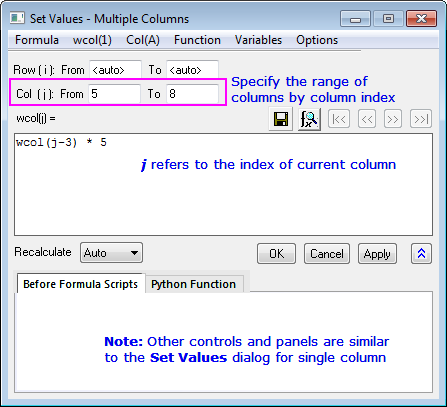
Task: Click the Recalculate label
Action: 43,252
